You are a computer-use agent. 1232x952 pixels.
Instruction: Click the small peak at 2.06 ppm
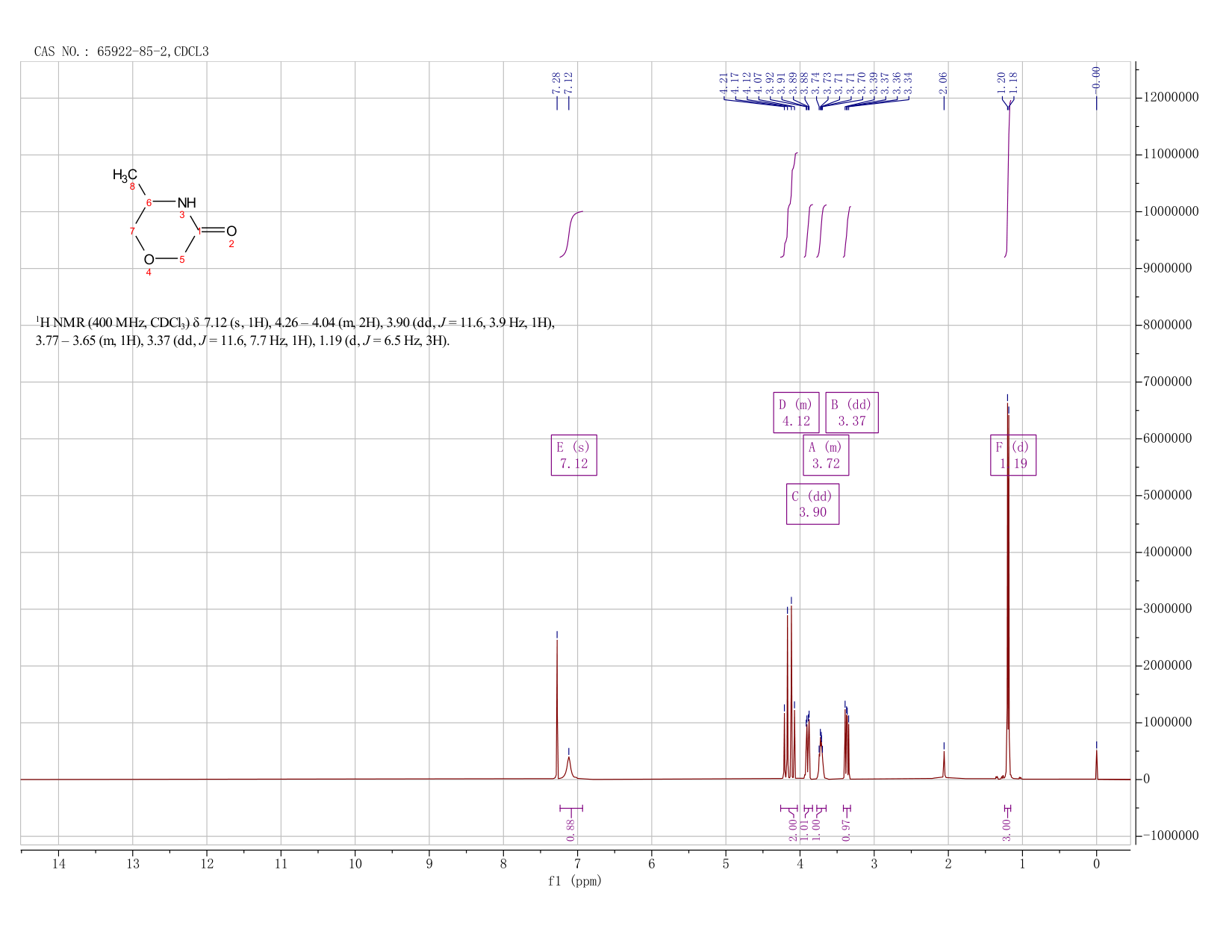point(944,765)
